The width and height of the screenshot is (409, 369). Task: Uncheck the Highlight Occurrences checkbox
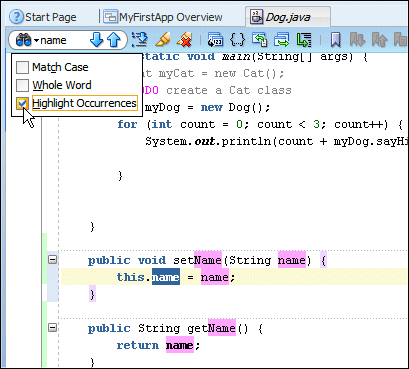[x=22, y=103]
